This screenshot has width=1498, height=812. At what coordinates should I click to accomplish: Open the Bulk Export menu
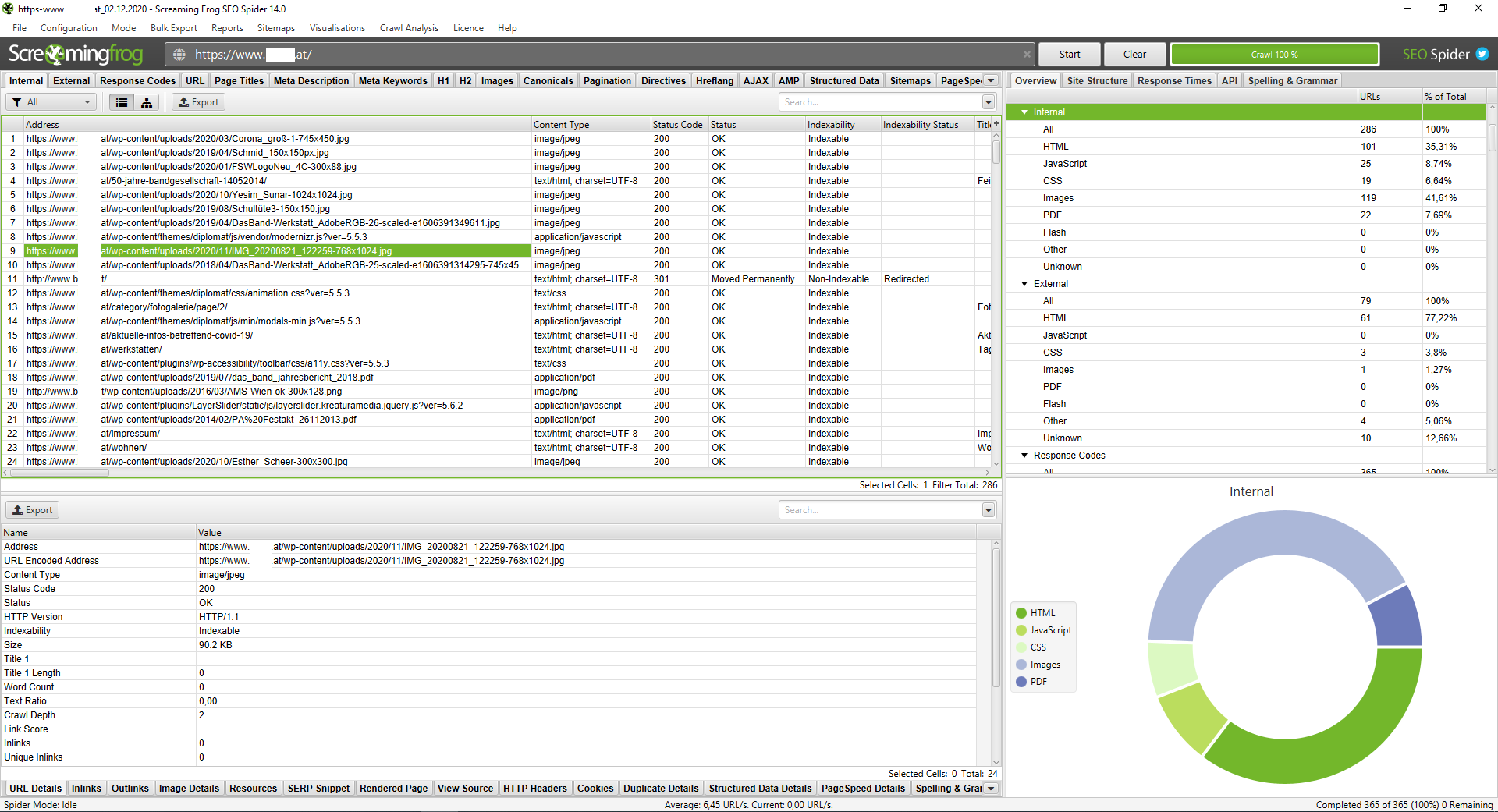173,28
